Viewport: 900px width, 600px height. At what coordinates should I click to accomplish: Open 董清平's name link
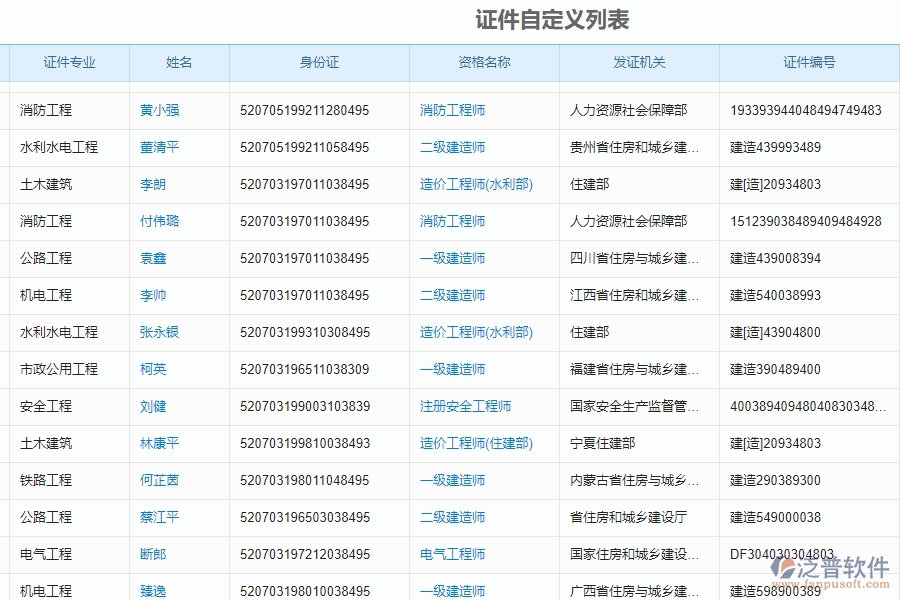pos(159,147)
